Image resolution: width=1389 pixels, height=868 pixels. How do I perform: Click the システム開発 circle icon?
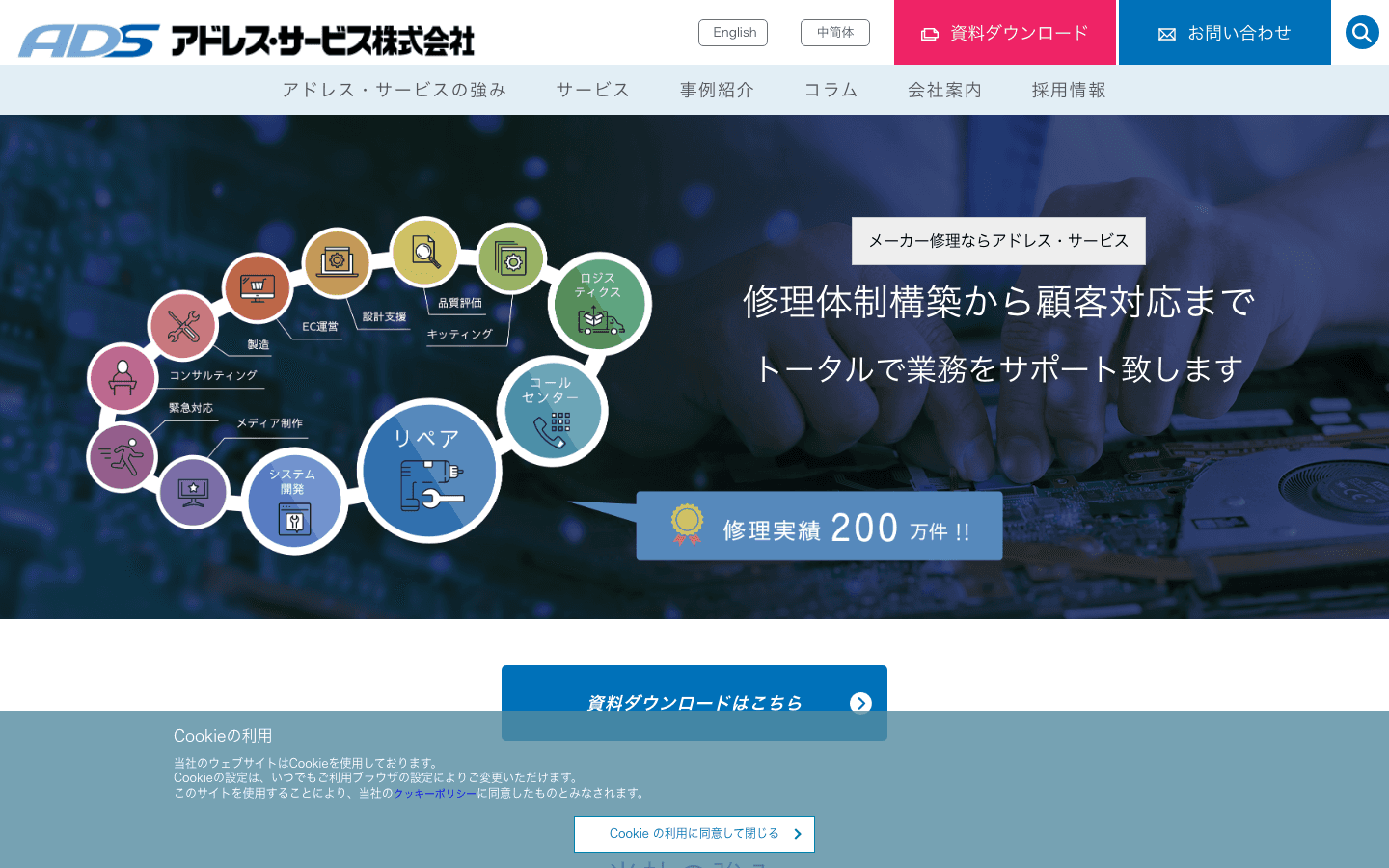click(x=294, y=502)
